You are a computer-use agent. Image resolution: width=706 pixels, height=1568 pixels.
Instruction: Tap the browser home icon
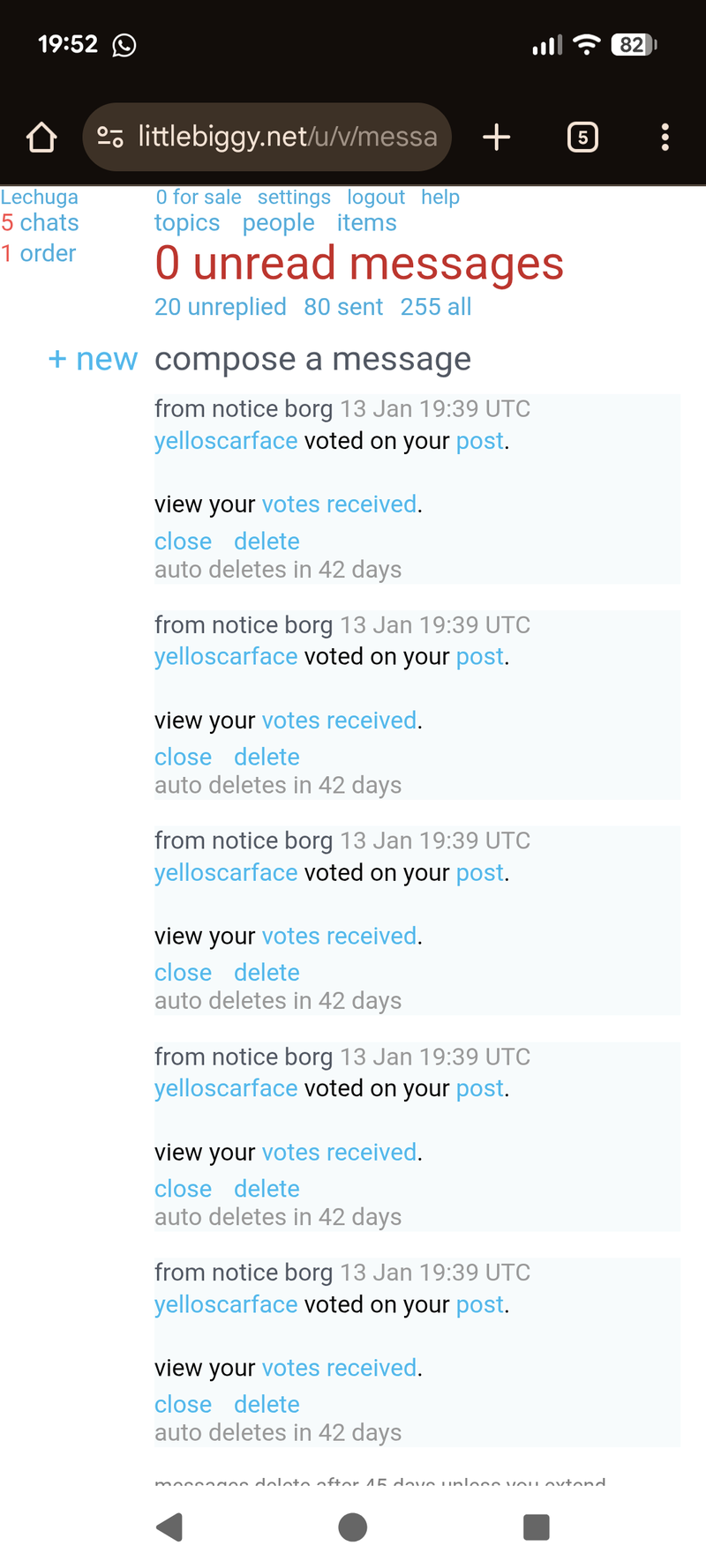pos(41,138)
